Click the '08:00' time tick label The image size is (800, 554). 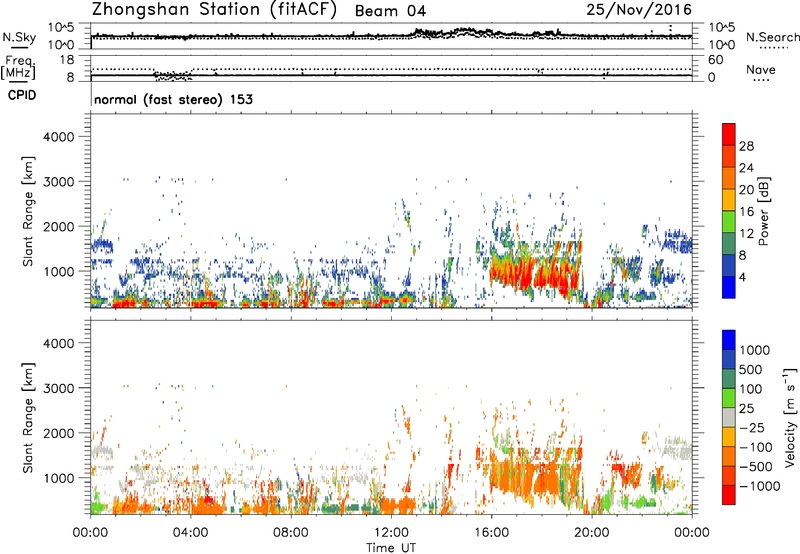point(290,533)
